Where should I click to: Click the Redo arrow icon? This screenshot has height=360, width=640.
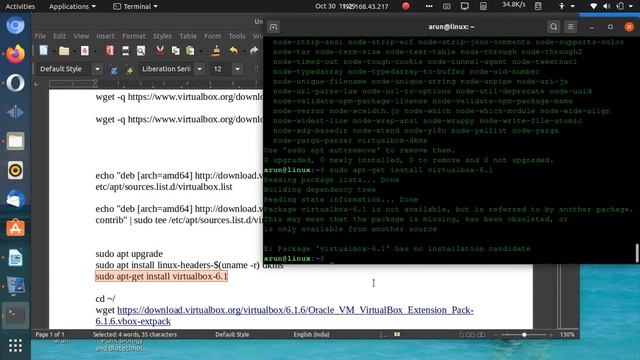click(254, 51)
